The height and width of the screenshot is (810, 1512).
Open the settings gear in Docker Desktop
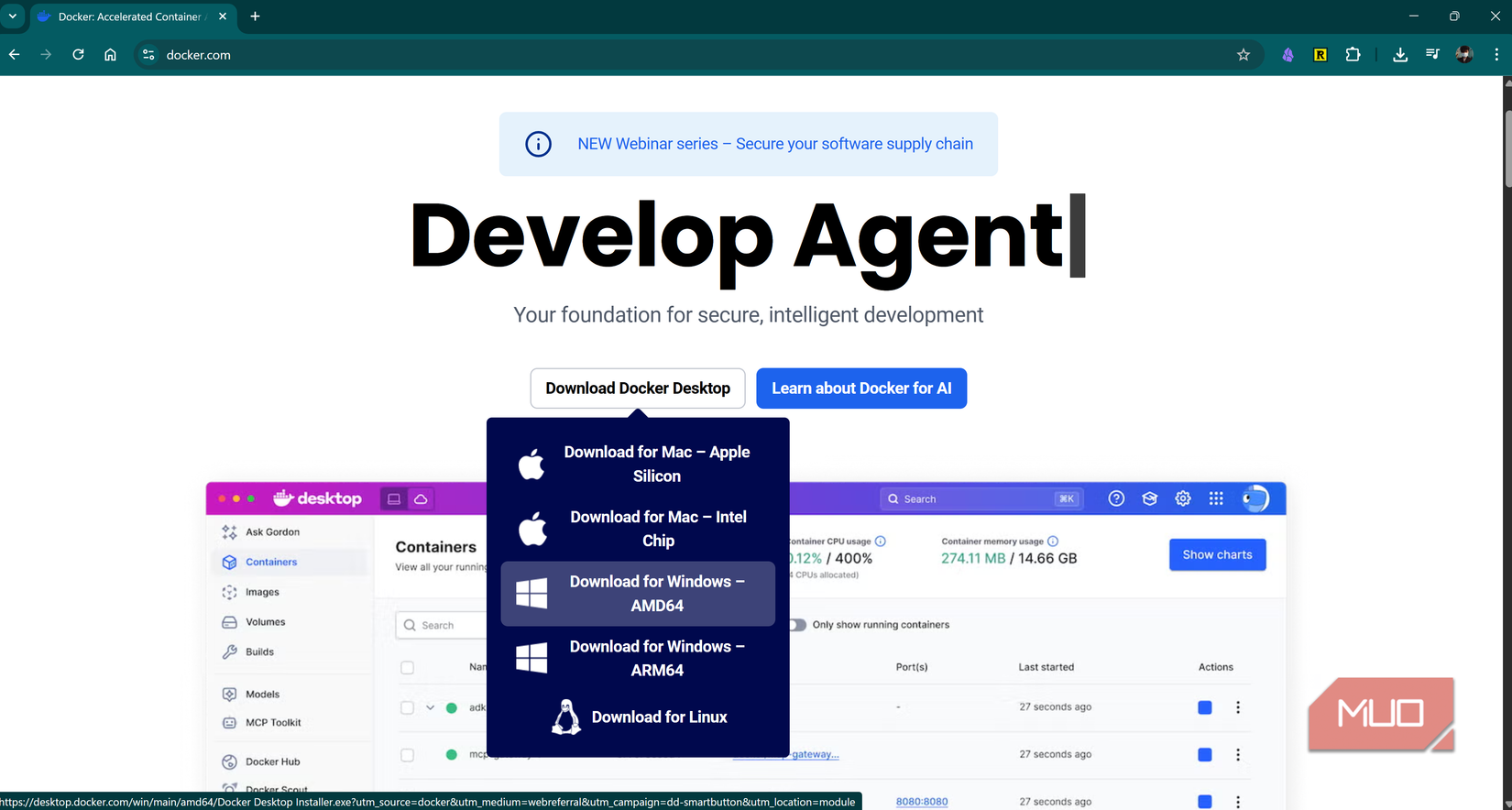1183,498
